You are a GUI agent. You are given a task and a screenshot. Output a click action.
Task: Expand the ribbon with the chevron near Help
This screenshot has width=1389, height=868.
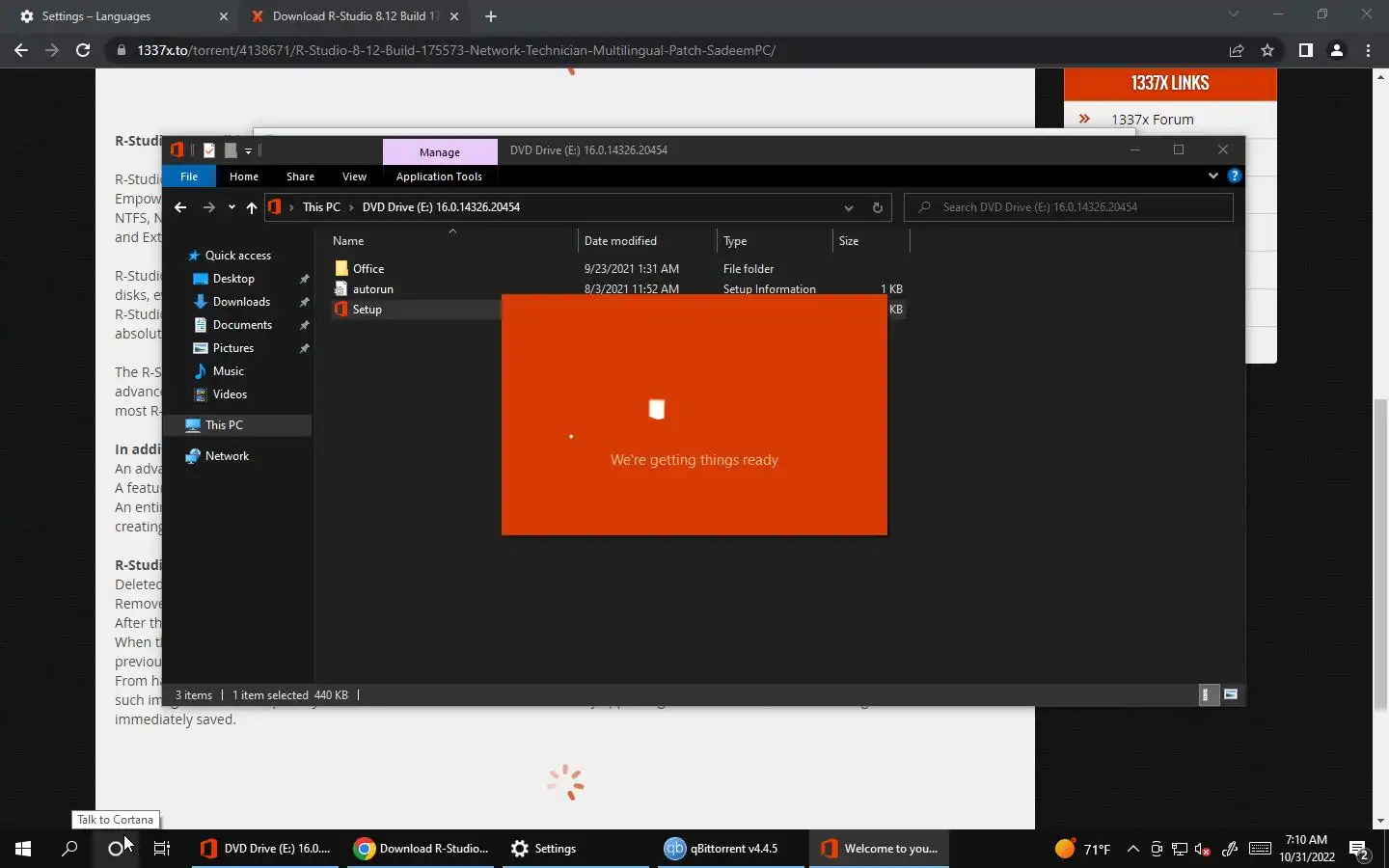point(1213,176)
